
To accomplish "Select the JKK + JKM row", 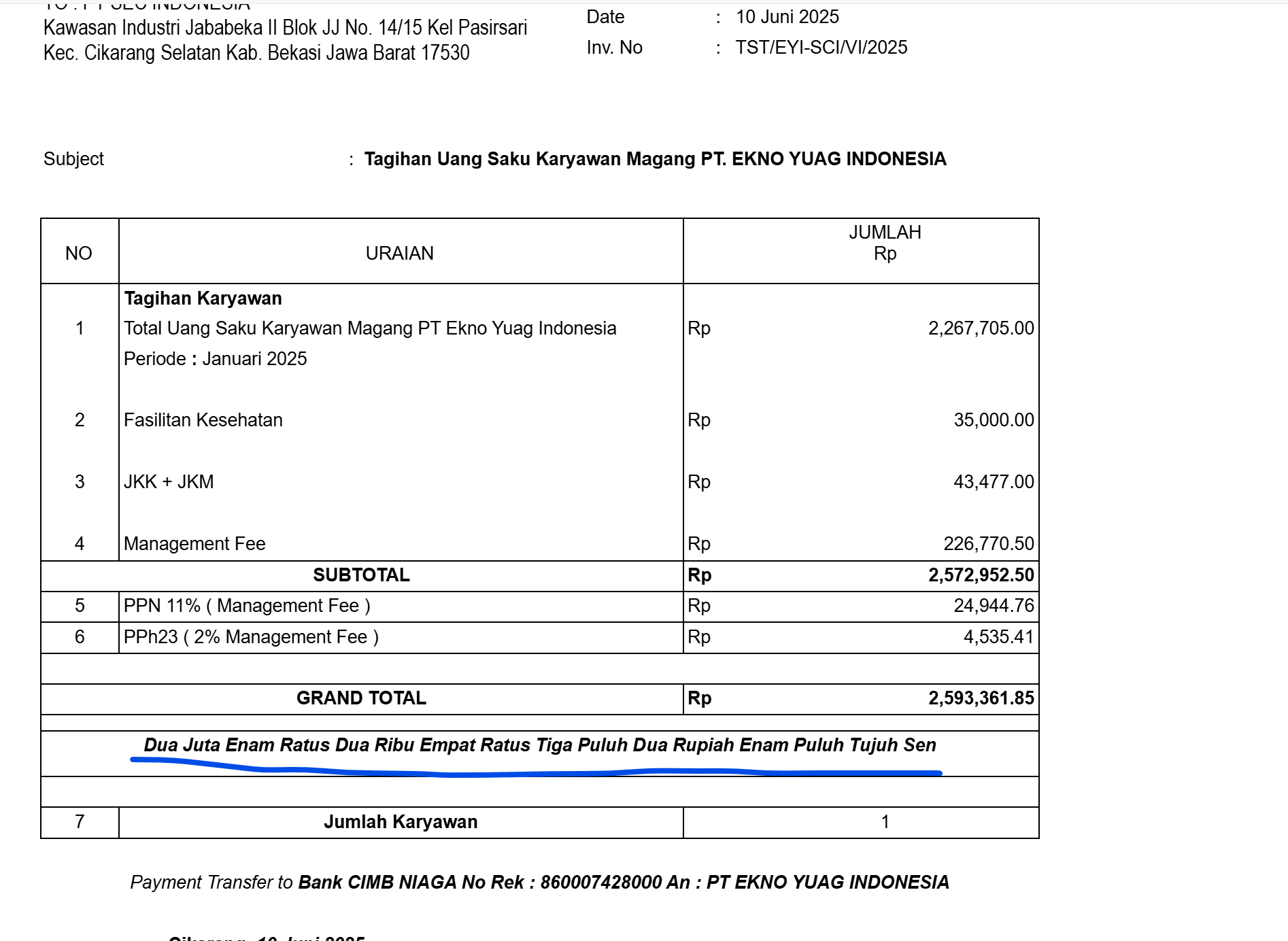I will click(x=169, y=482).
